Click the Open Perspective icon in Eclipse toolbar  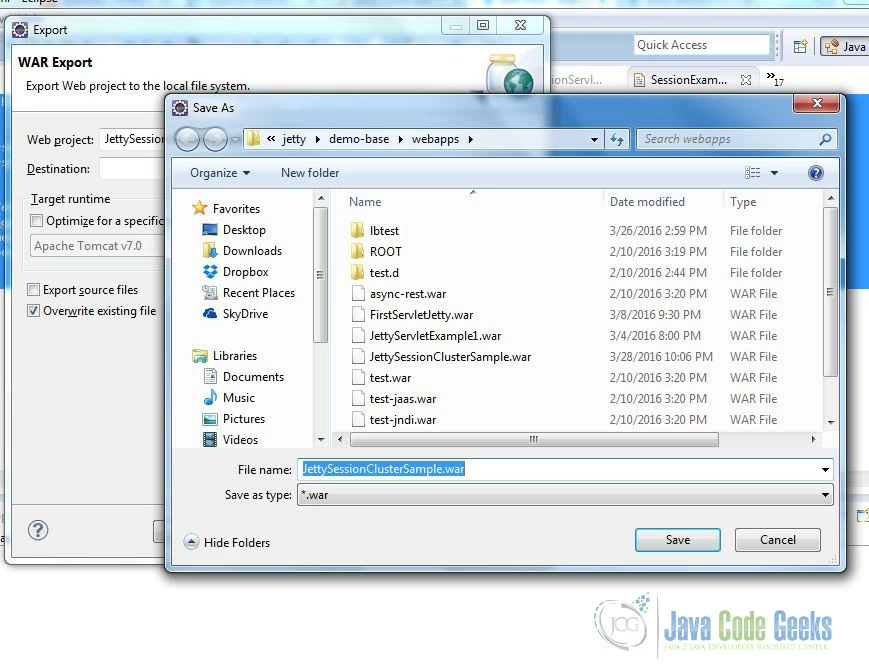coord(800,47)
